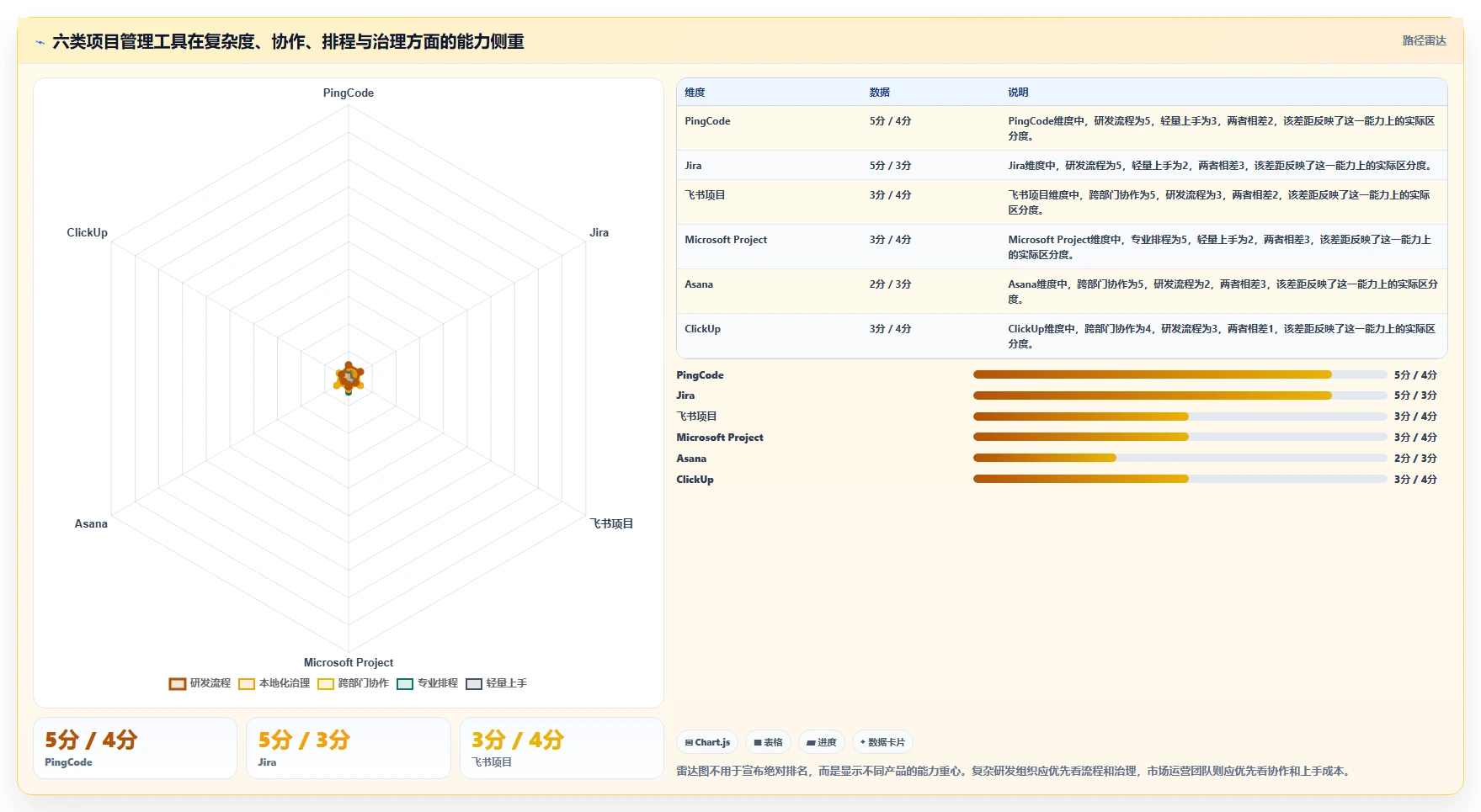Click the ClickUp radar axis label

(x=88, y=233)
